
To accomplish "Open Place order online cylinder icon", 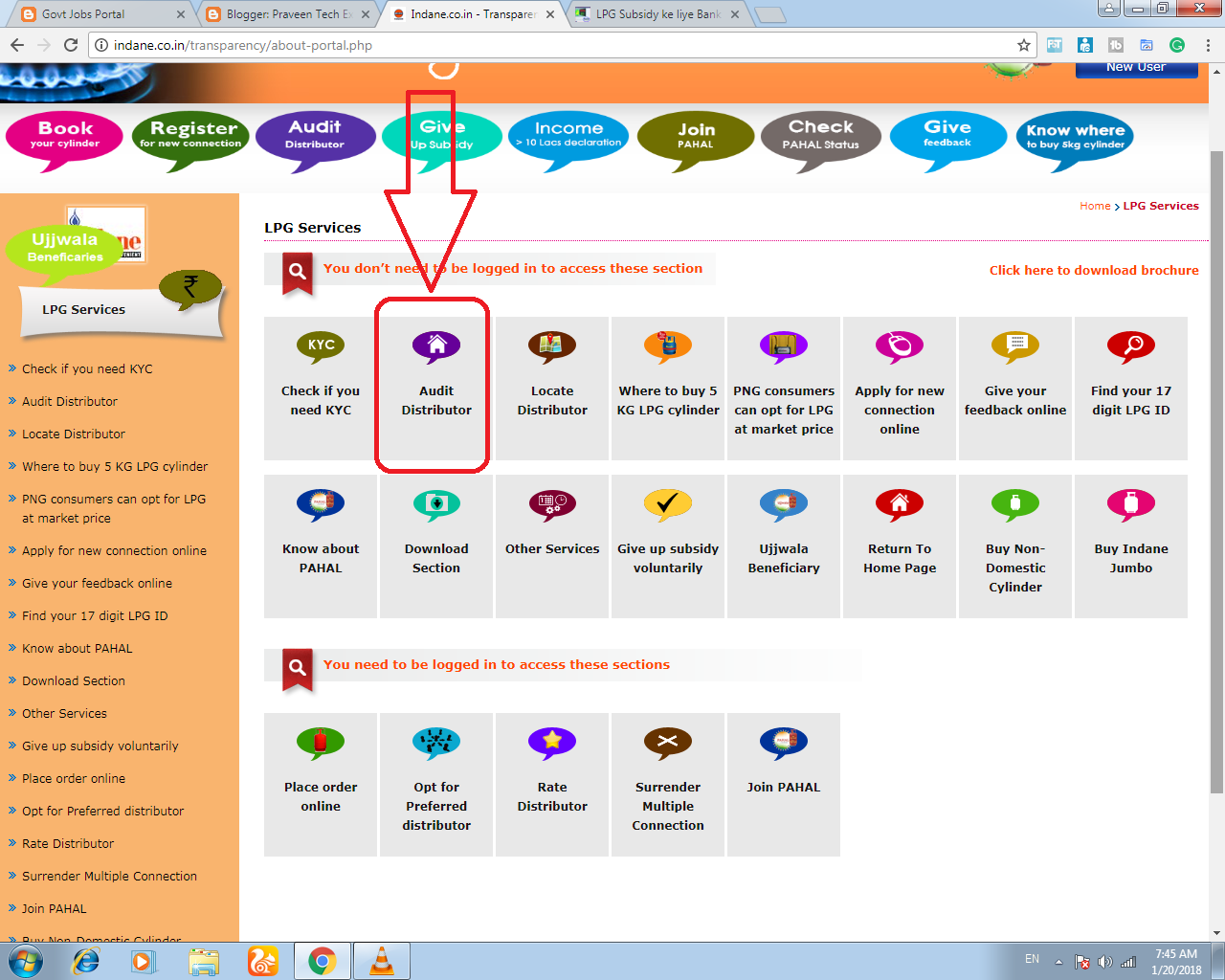I will tap(321, 743).
